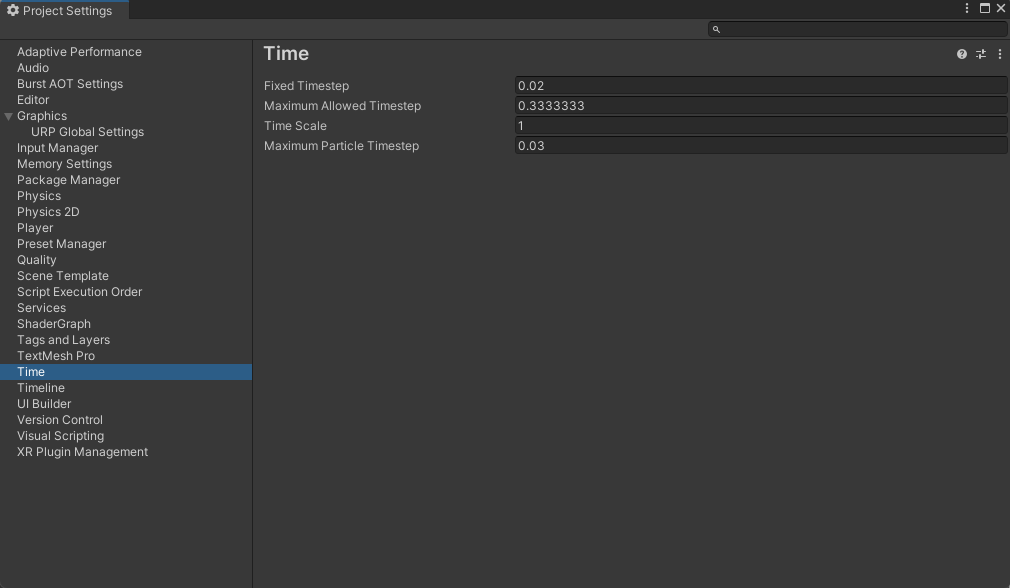Click the search magnifier icon
This screenshot has width=1010, height=588.
[x=716, y=29]
